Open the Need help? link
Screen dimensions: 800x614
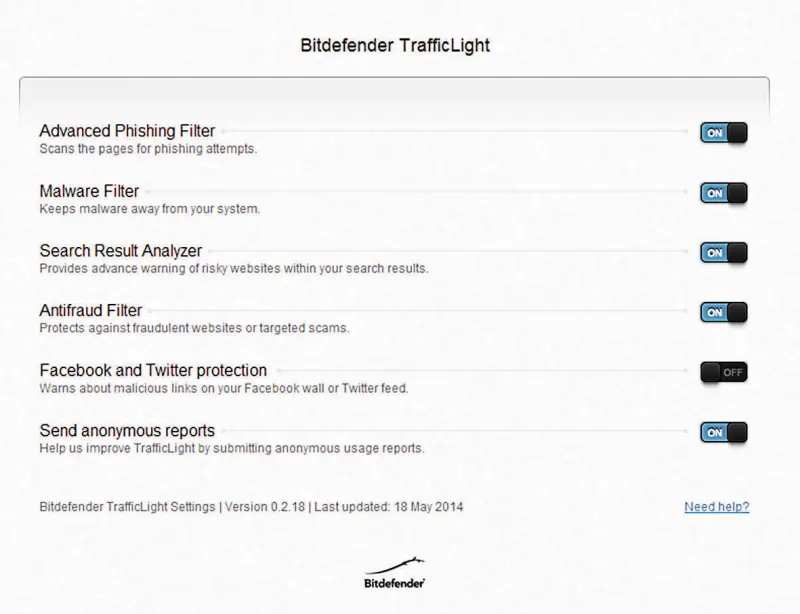[716, 507]
